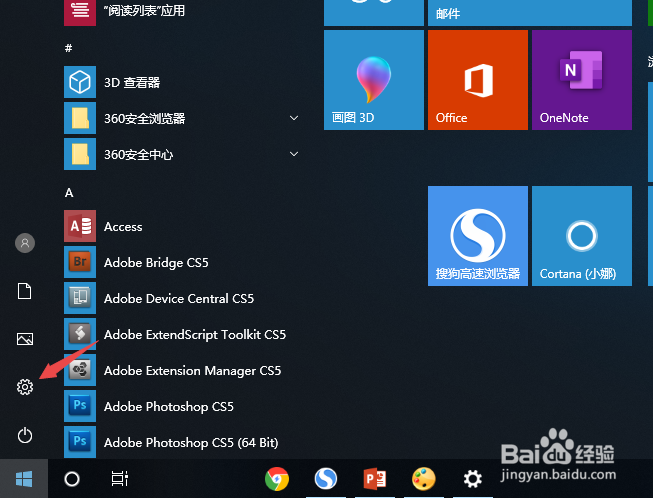The width and height of the screenshot is (653, 498).
Task: Click the Windows Start button
Action: [x=24, y=479]
